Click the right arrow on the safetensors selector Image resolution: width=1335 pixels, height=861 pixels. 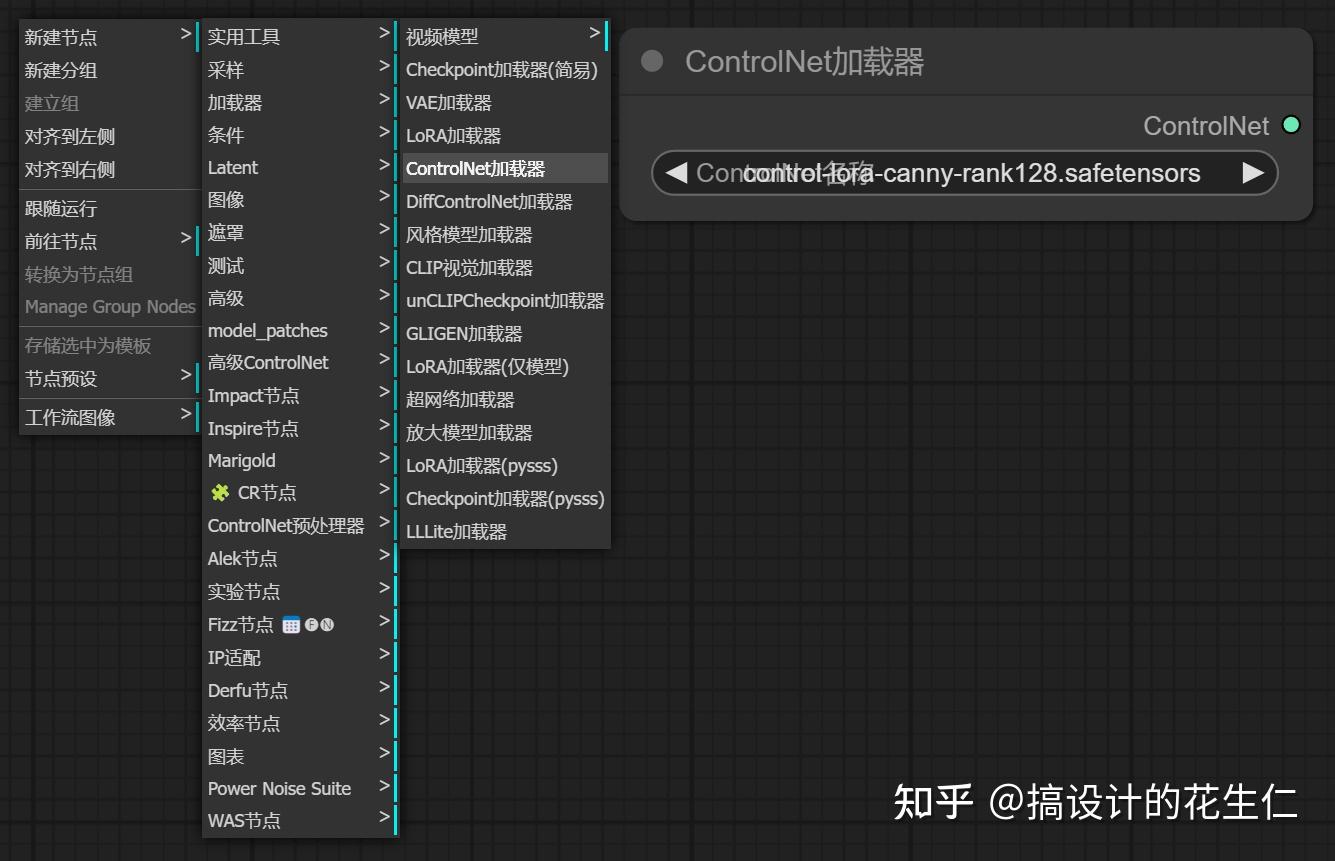[1254, 173]
